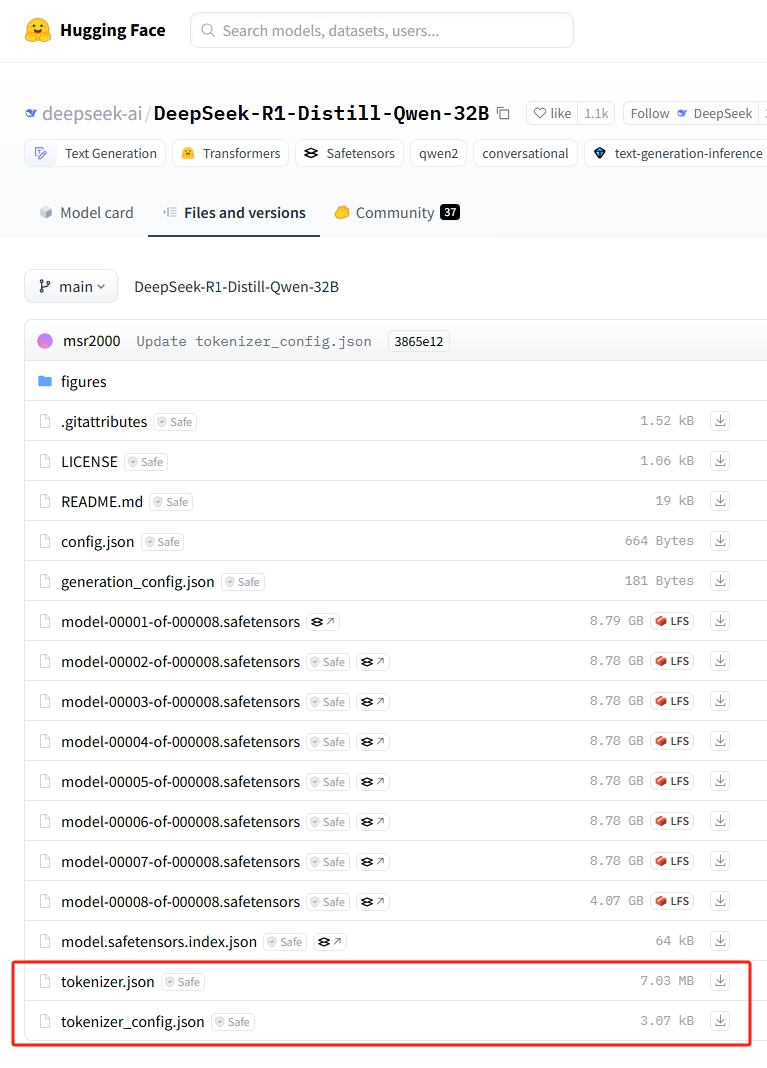
Task: Select the text-generation-inference tag
Action: (x=676, y=153)
